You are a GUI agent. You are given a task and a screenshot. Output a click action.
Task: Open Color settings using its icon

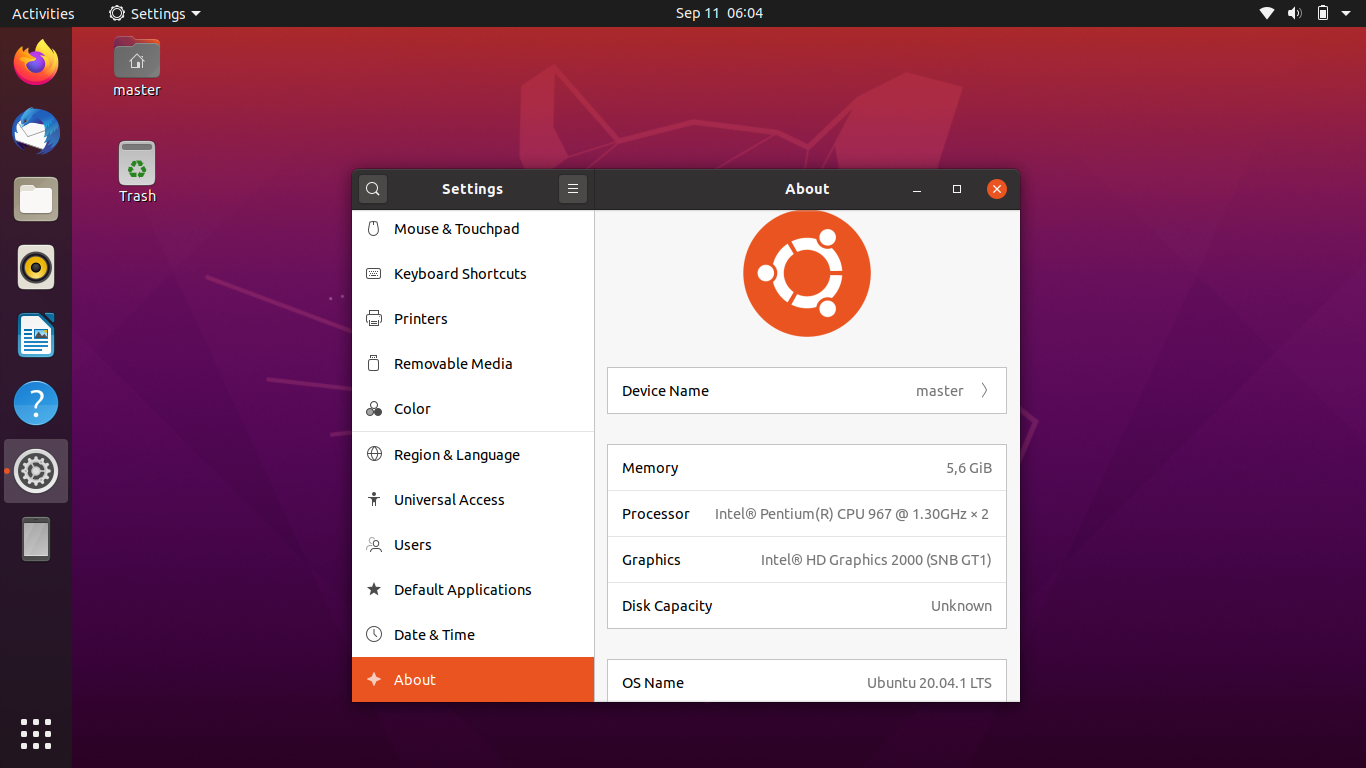[x=373, y=409]
